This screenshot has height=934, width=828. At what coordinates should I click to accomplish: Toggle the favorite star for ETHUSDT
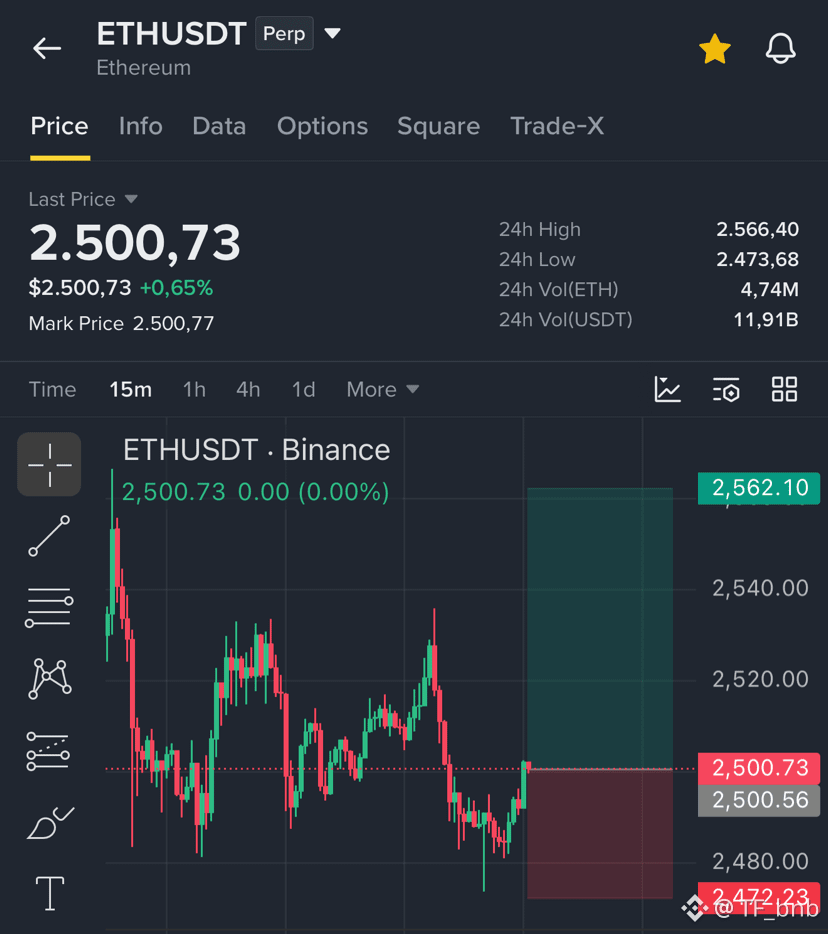(x=714, y=49)
